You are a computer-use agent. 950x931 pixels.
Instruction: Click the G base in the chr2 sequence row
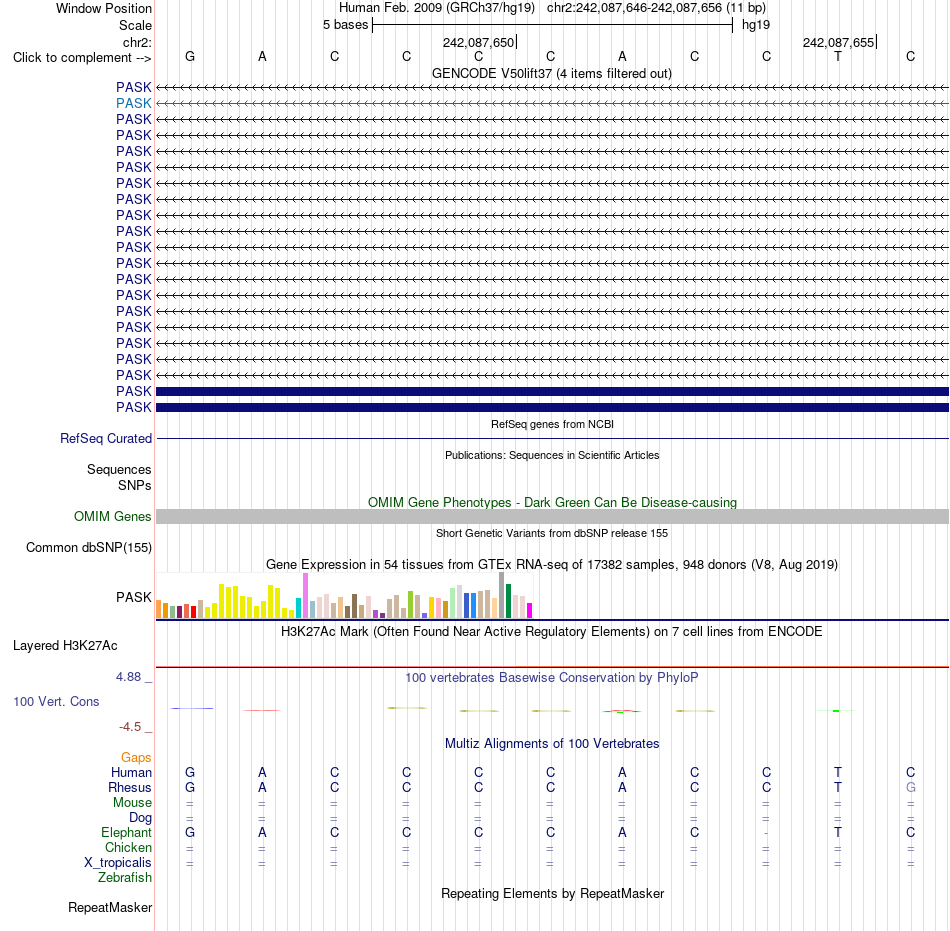190,56
